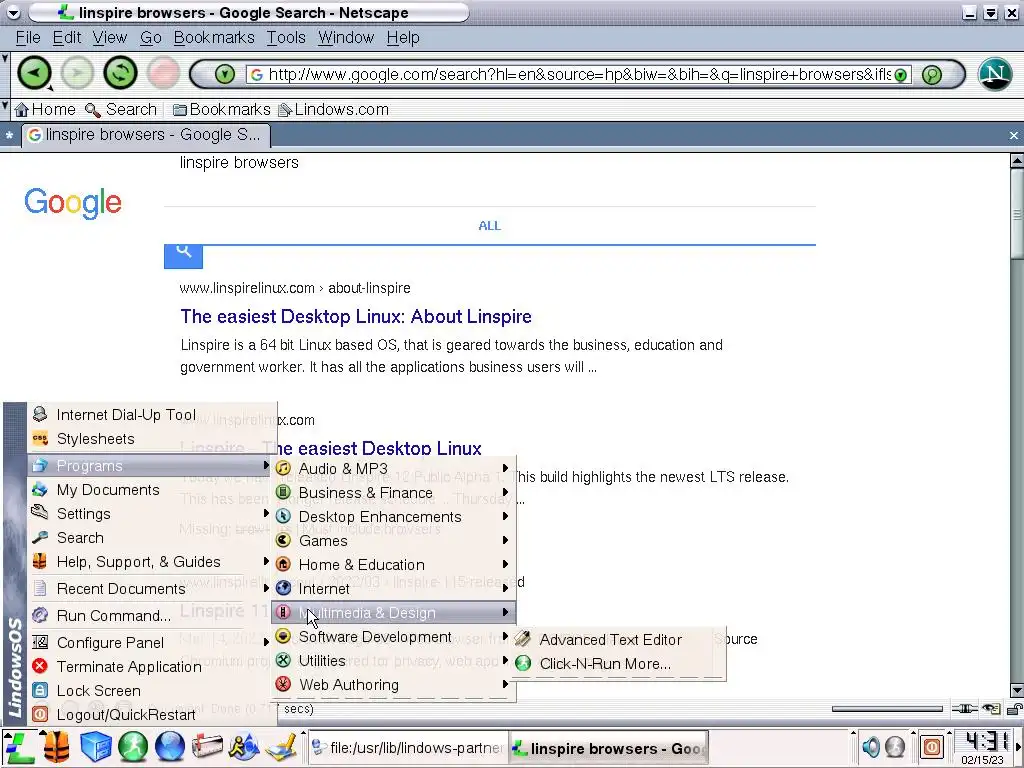Expand Desktop Enhancements category
The width and height of the screenshot is (1024, 768).
click(x=394, y=517)
